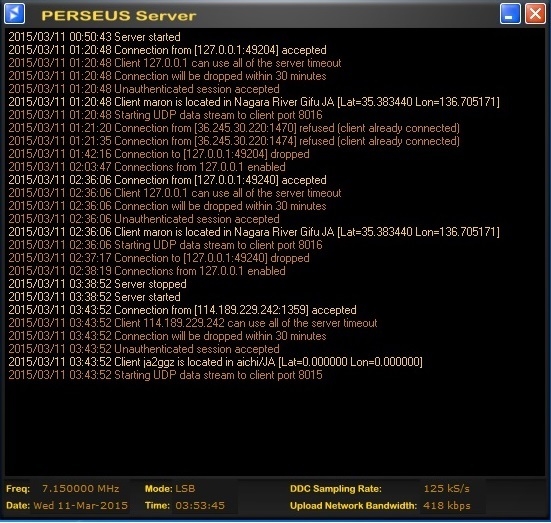Click the DDC Sampling Rate label
551x523 pixels.
pos(336,489)
